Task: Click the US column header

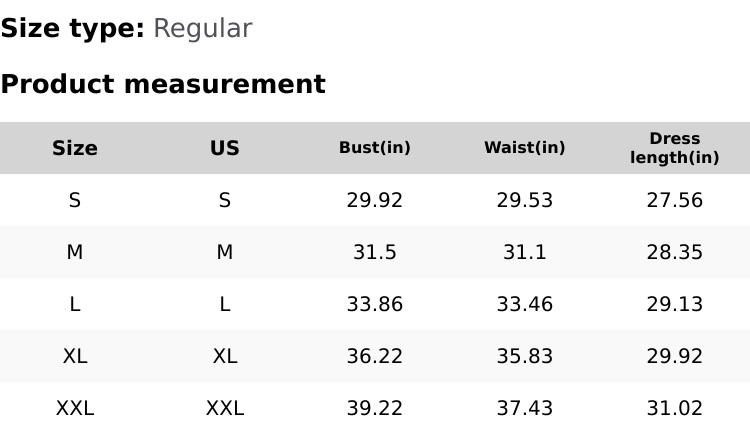Action: 225,148
